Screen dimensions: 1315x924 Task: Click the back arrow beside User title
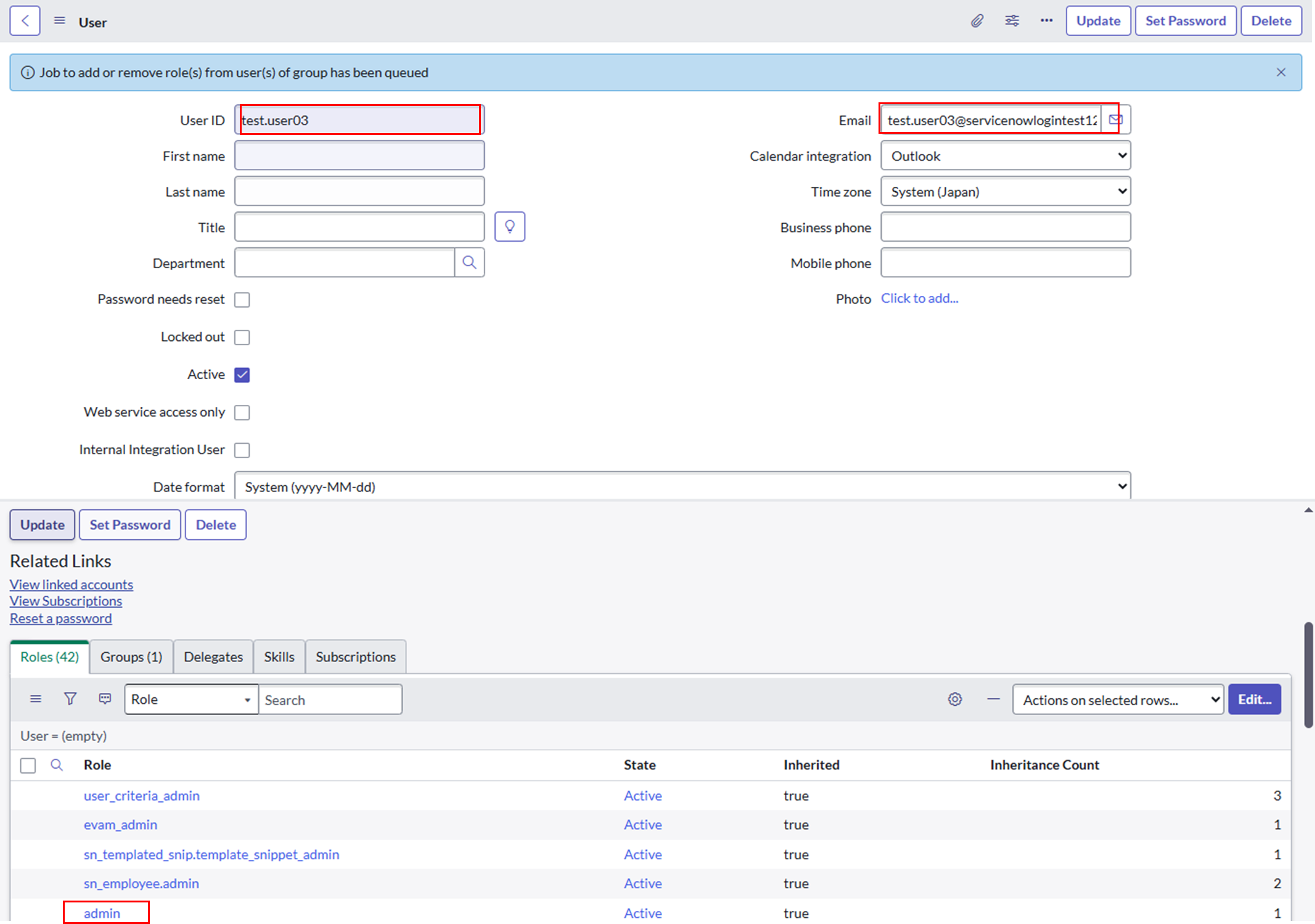click(24, 20)
